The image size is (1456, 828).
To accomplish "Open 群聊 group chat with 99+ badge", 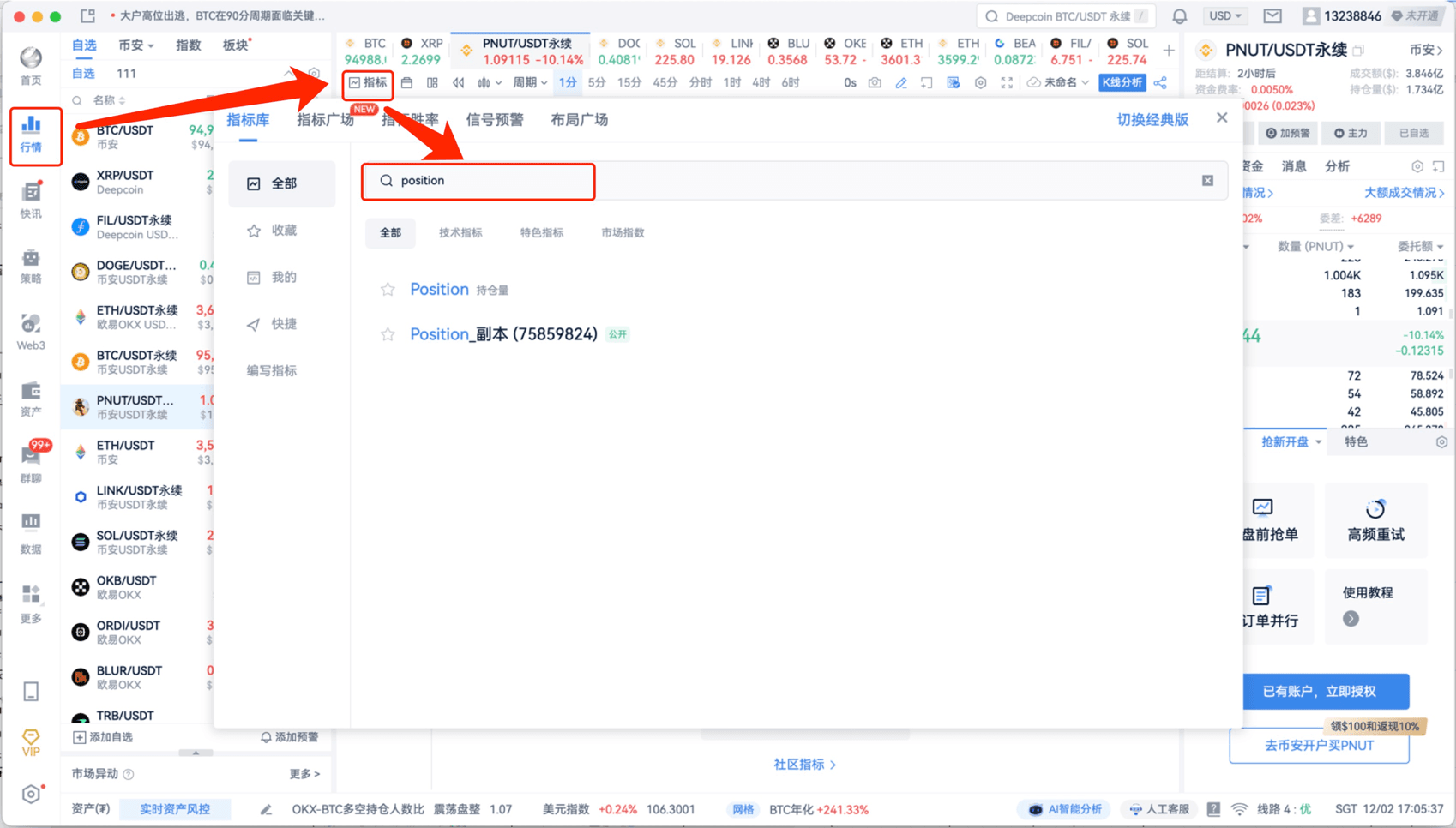I will point(31,464).
